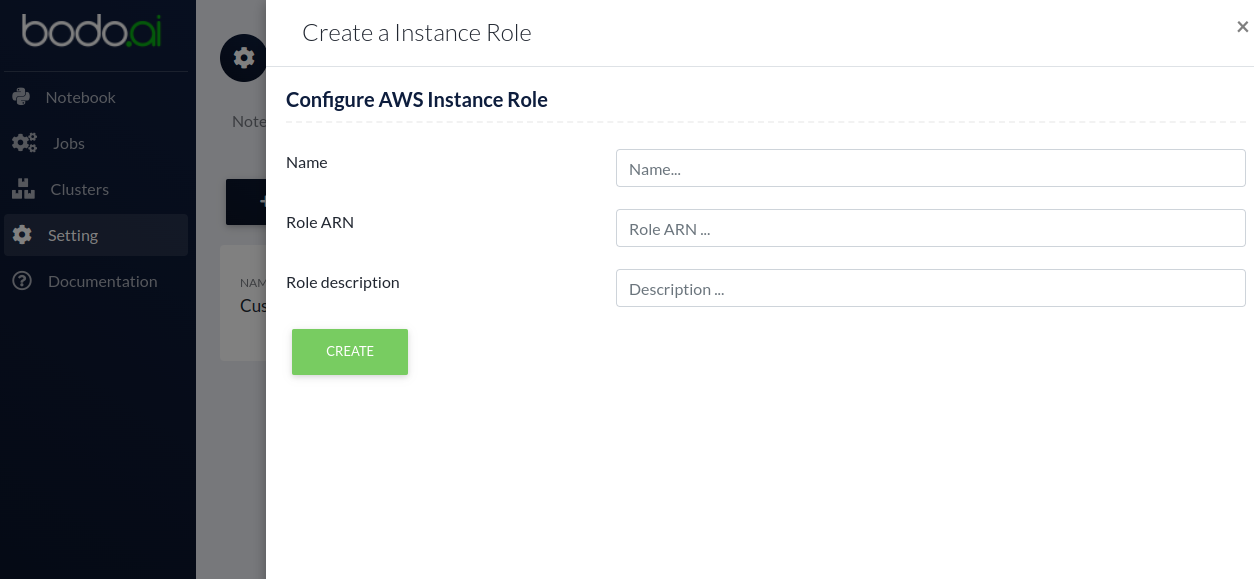The image size is (1254, 579).
Task: Go to Clusters section
Action: 96,189
